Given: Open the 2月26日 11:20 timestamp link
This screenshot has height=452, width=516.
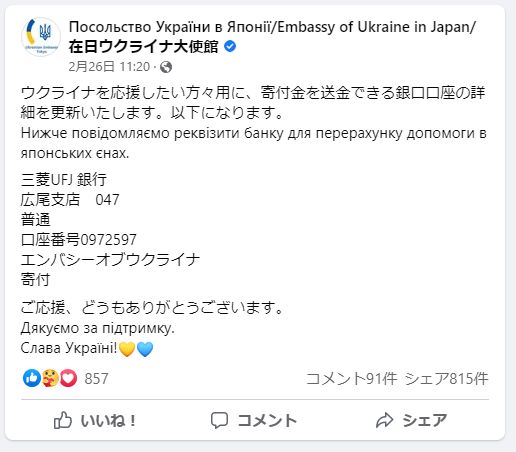Looking at the screenshot, I should pyautogui.click(x=109, y=67).
